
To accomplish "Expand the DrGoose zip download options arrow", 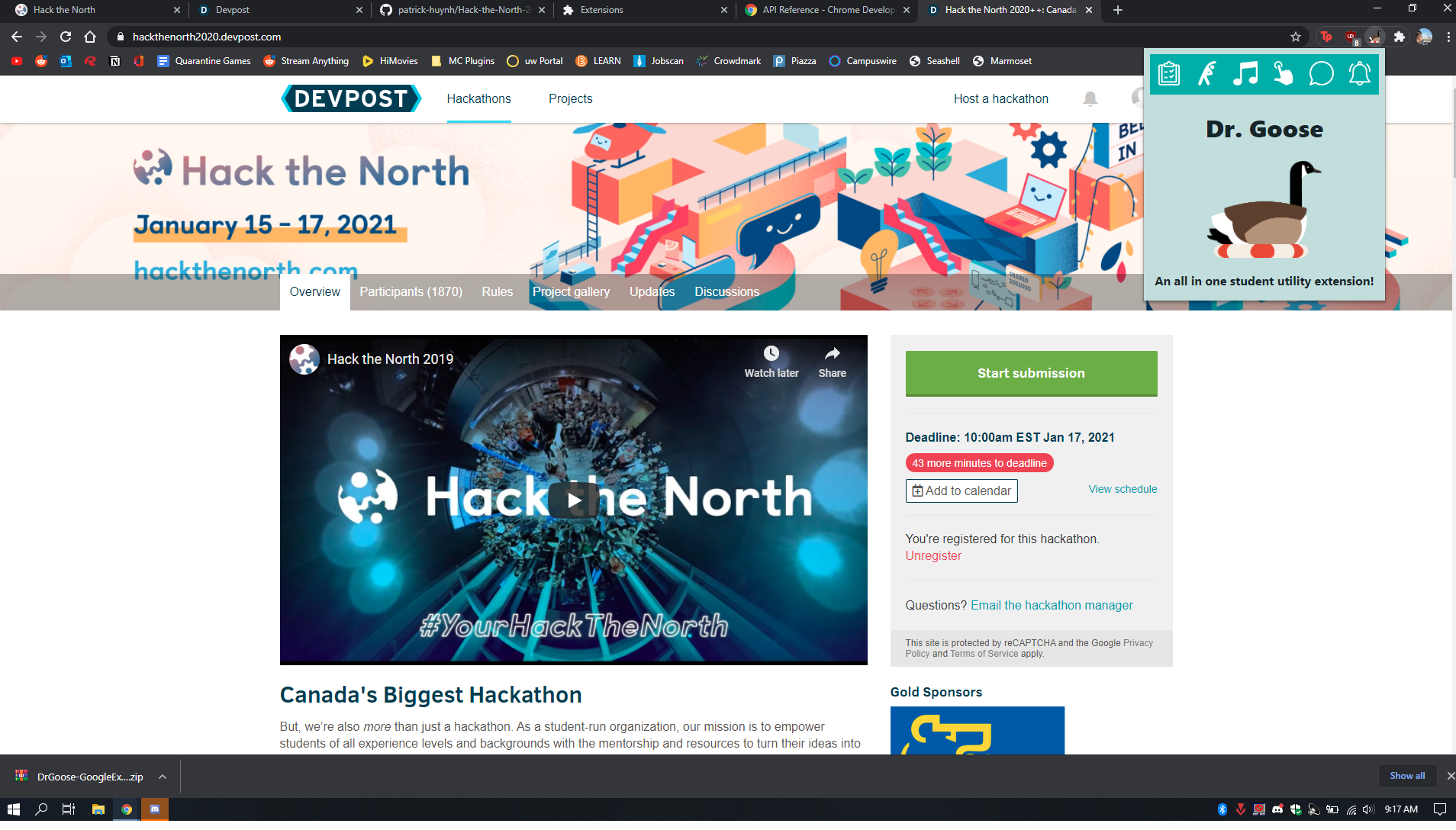I will coord(163,777).
